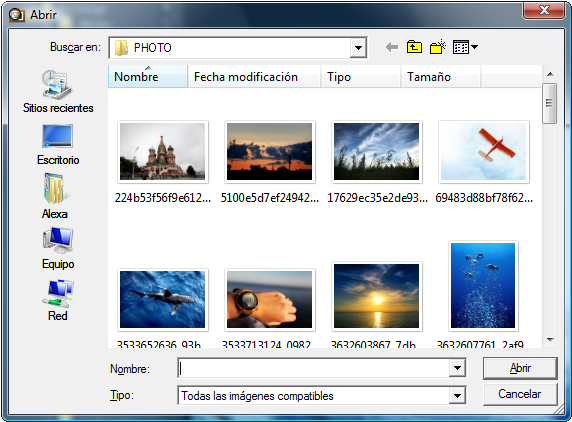Sort by Nombre column header
Screen dimensions: 572x422
pos(148,77)
